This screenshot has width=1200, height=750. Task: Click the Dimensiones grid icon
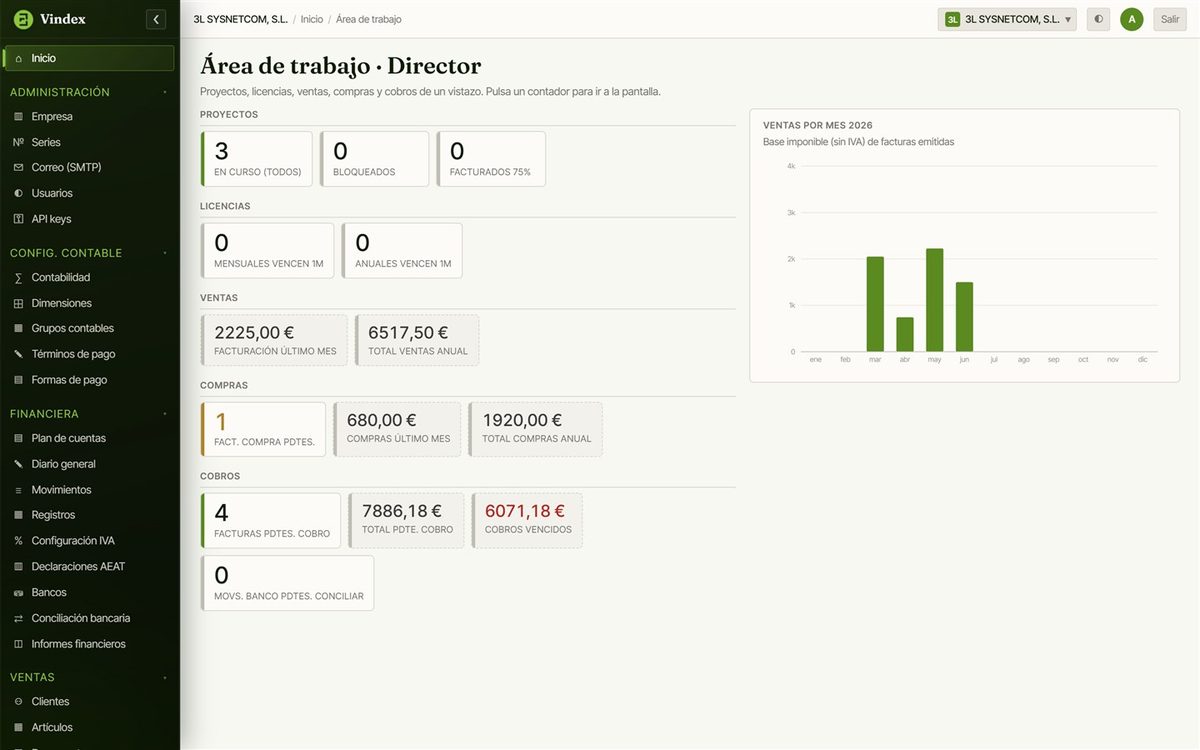click(x=18, y=303)
